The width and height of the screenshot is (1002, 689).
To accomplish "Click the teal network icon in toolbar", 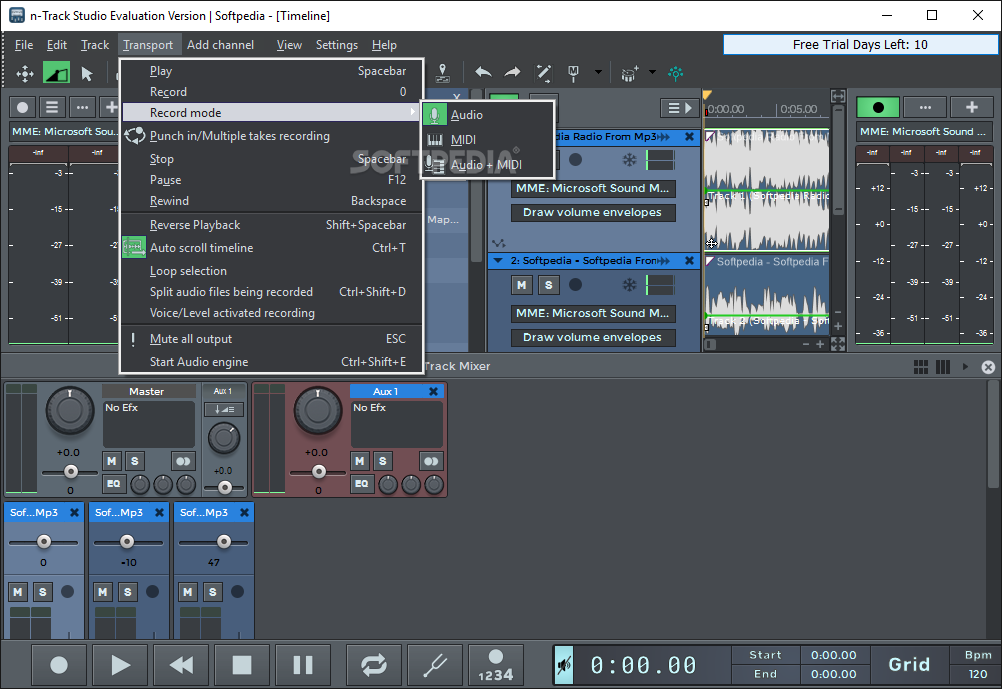I will pos(675,73).
